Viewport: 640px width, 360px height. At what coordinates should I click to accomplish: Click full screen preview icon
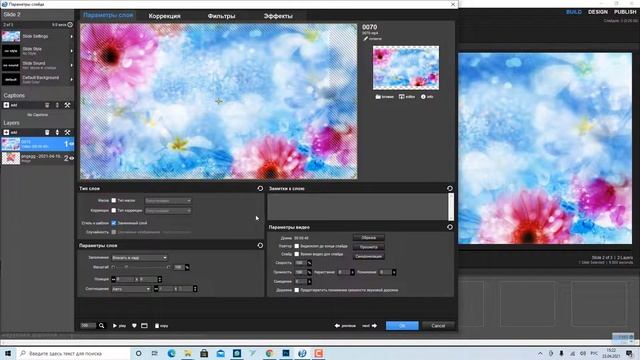(144, 326)
